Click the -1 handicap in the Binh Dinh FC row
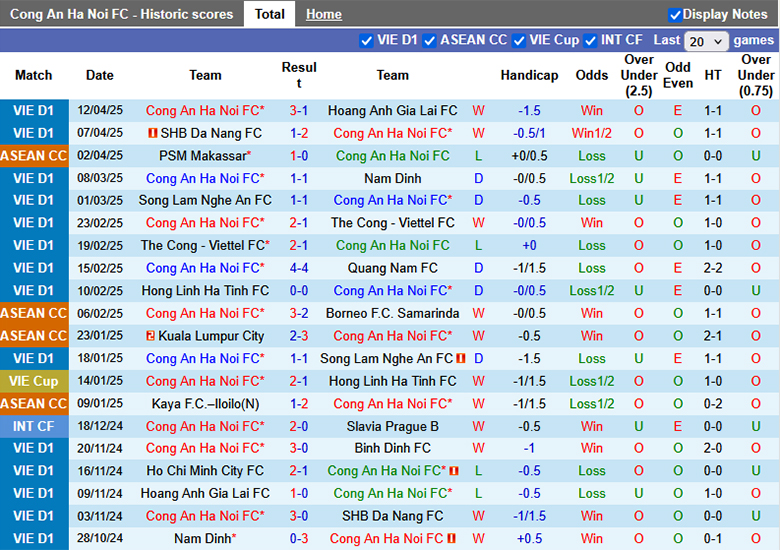The height and width of the screenshot is (550, 780). tap(529, 448)
